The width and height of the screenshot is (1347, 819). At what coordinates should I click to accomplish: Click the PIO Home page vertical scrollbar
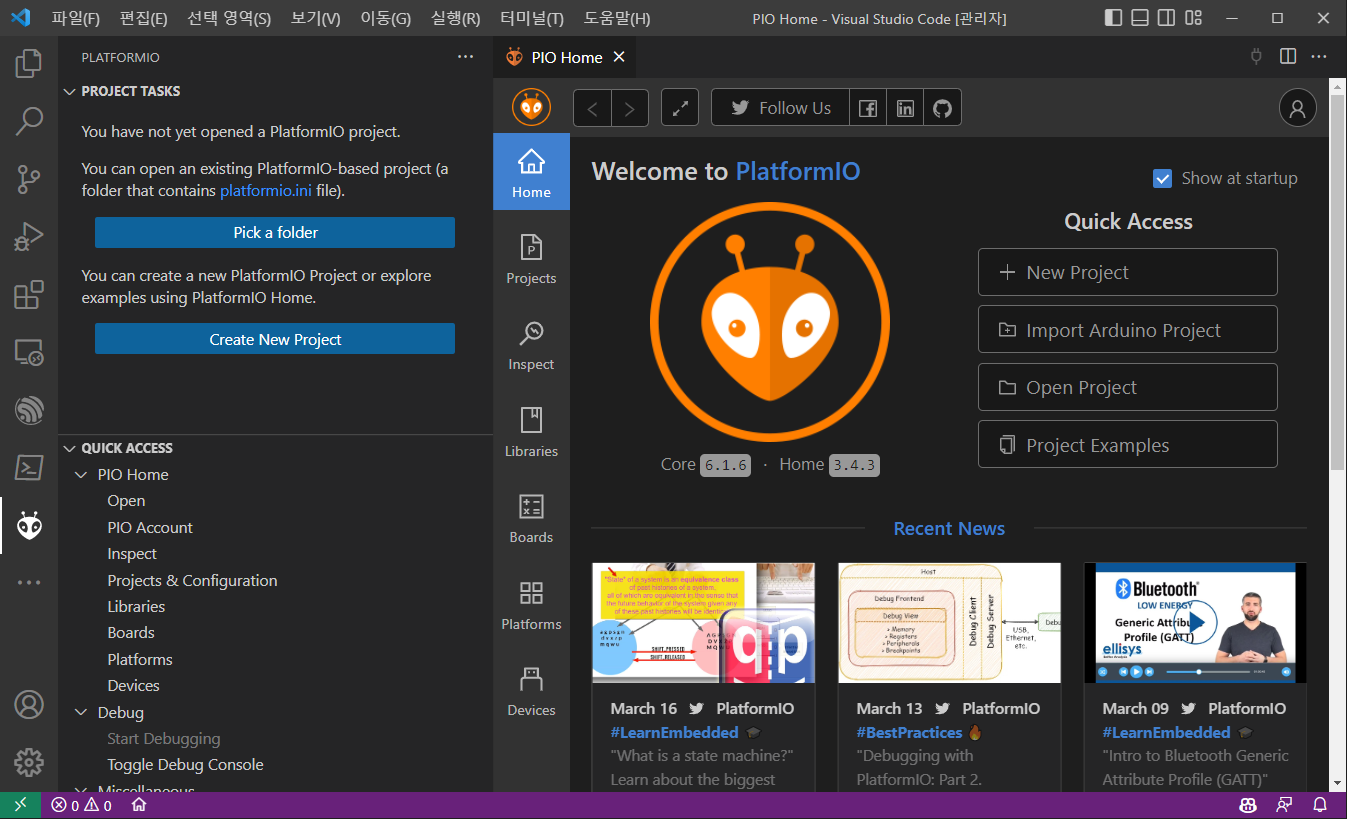[1338, 283]
